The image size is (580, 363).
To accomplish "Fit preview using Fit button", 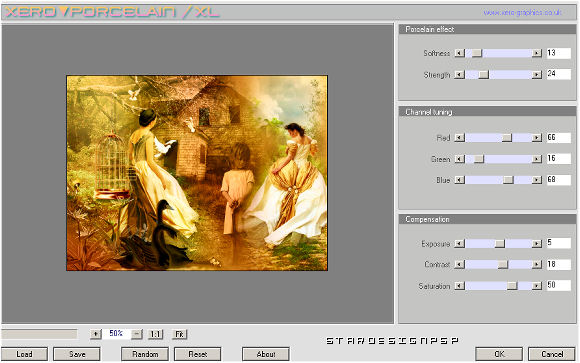I will coord(179,334).
